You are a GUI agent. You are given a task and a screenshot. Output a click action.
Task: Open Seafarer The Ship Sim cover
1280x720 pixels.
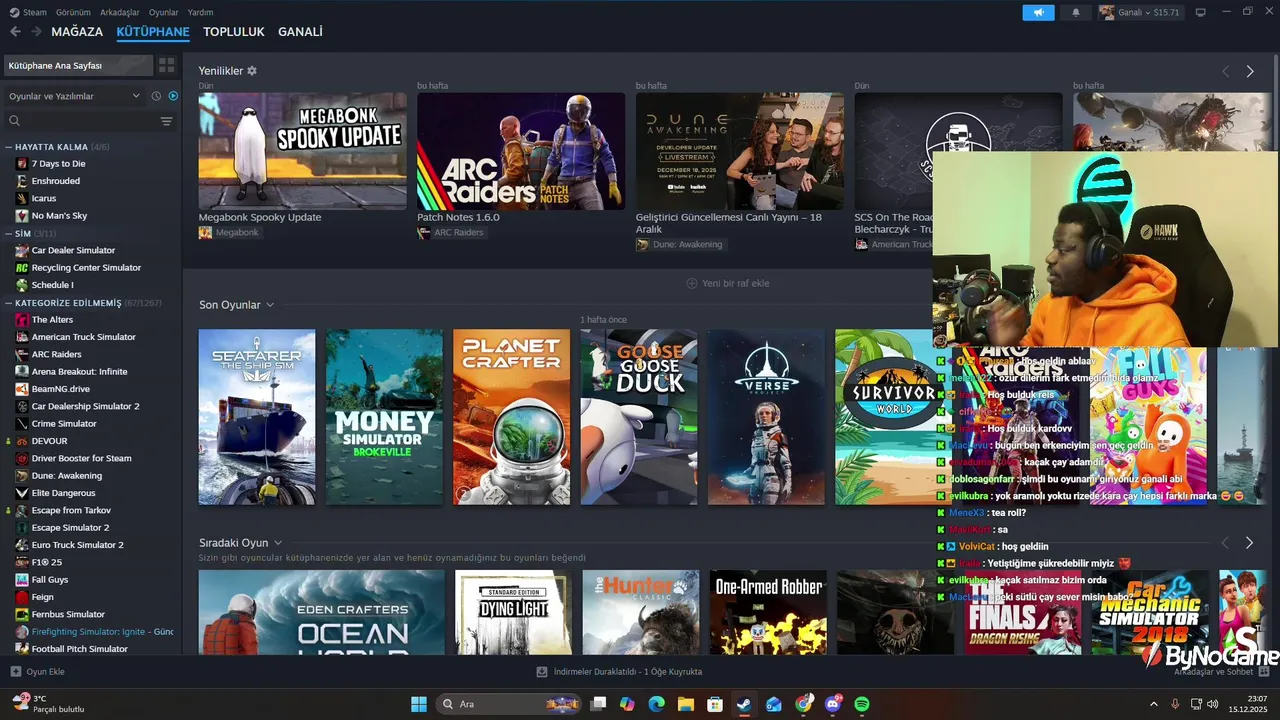click(257, 417)
